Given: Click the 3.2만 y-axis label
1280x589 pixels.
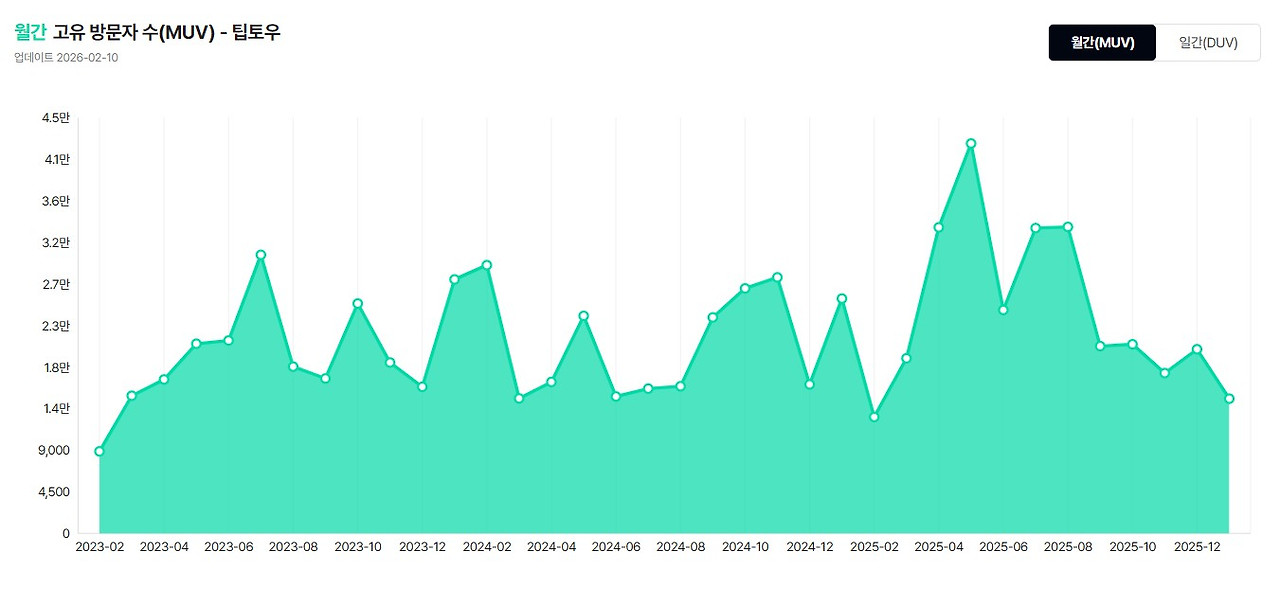Looking at the screenshot, I should click(57, 243).
